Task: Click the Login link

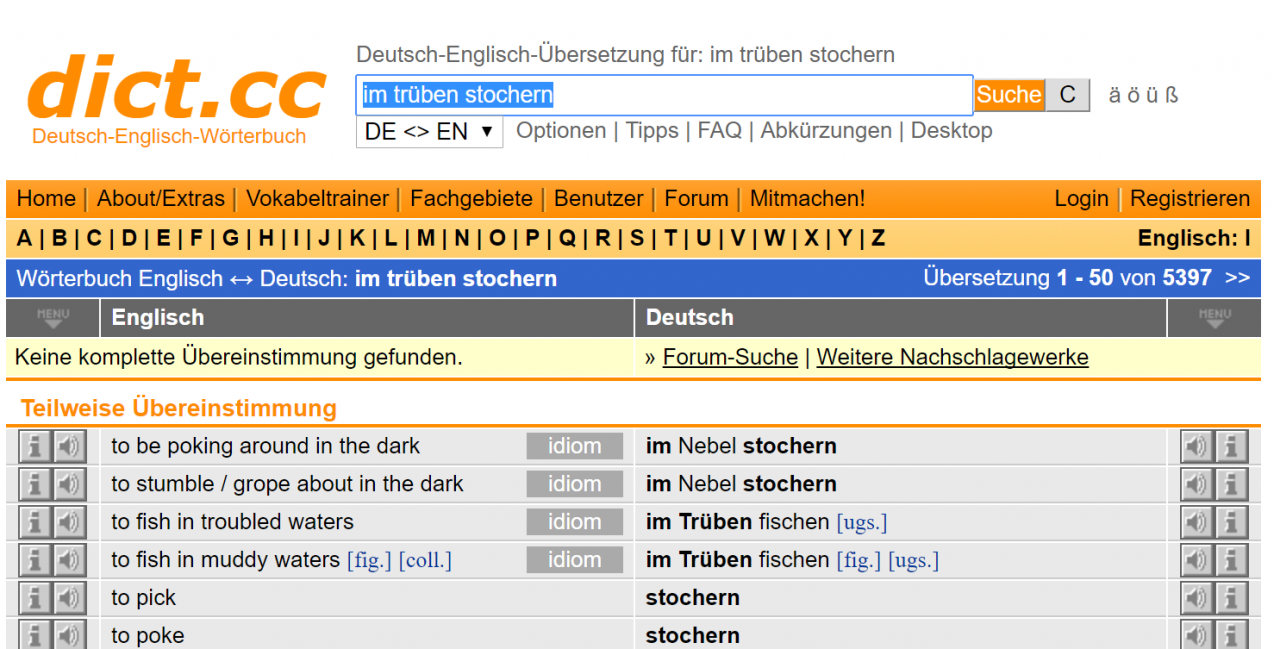Action: [1081, 198]
